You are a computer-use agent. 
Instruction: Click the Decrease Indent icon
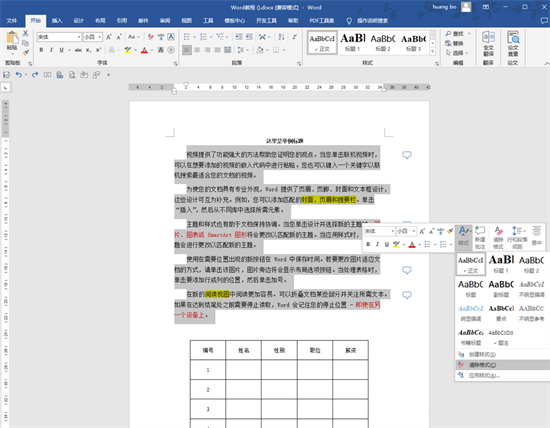[x=239, y=37]
